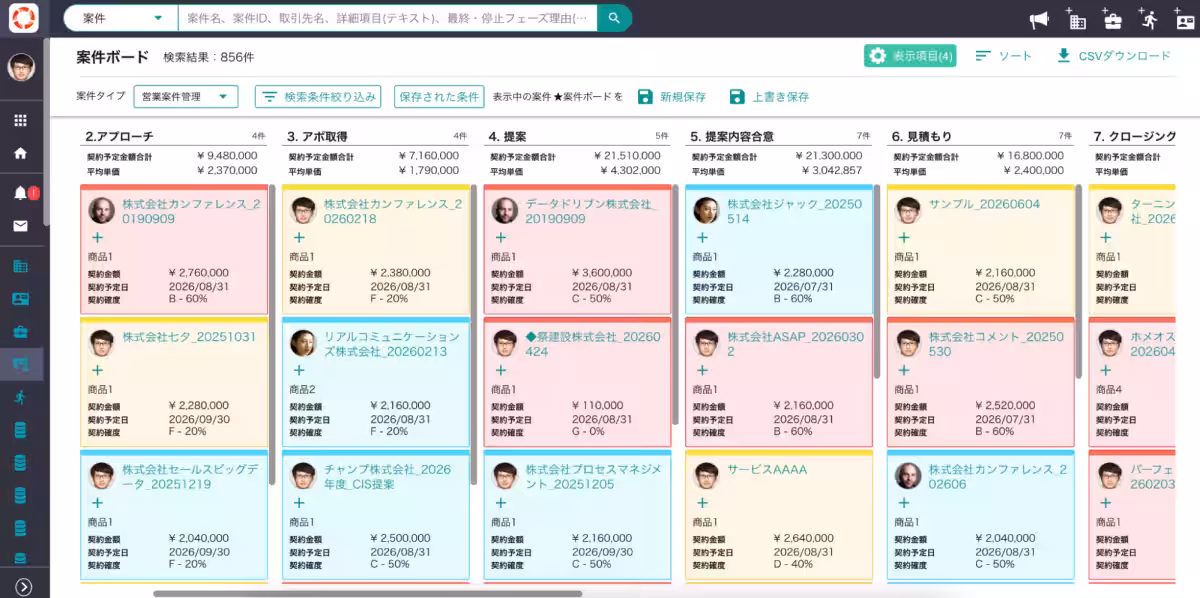
Task: Open card 株式会社プロセスマネジメント_20251205
Action: [578, 515]
